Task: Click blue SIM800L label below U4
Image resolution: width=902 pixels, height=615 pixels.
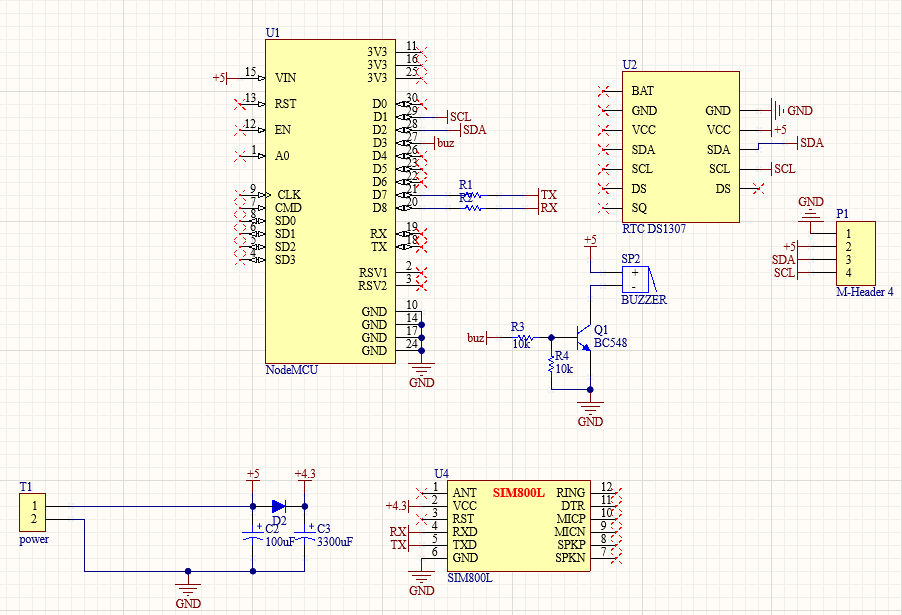Action: coord(470,578)
